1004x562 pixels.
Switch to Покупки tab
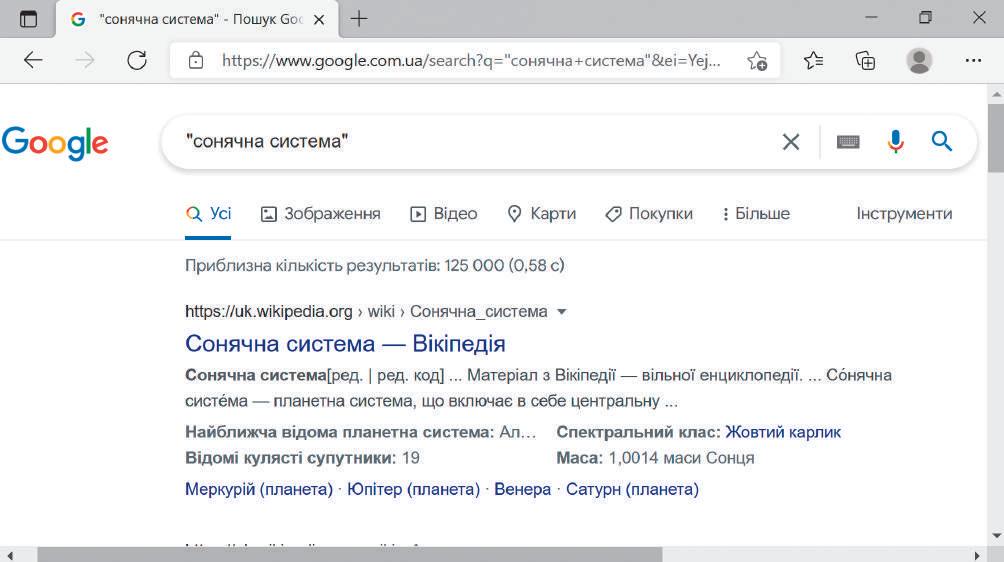pyautogui.click(x=649, y=214)
